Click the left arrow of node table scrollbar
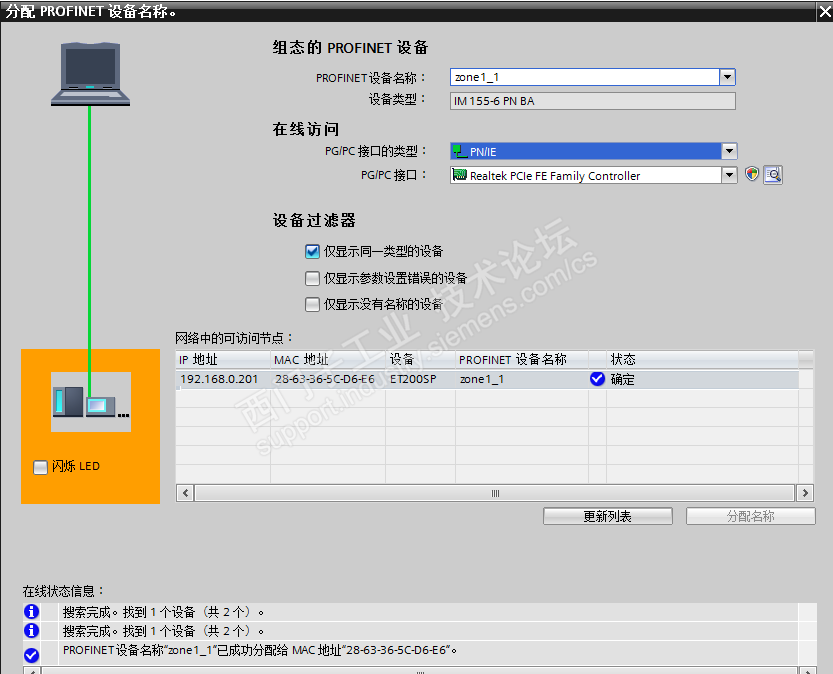 tap(185, 493)
